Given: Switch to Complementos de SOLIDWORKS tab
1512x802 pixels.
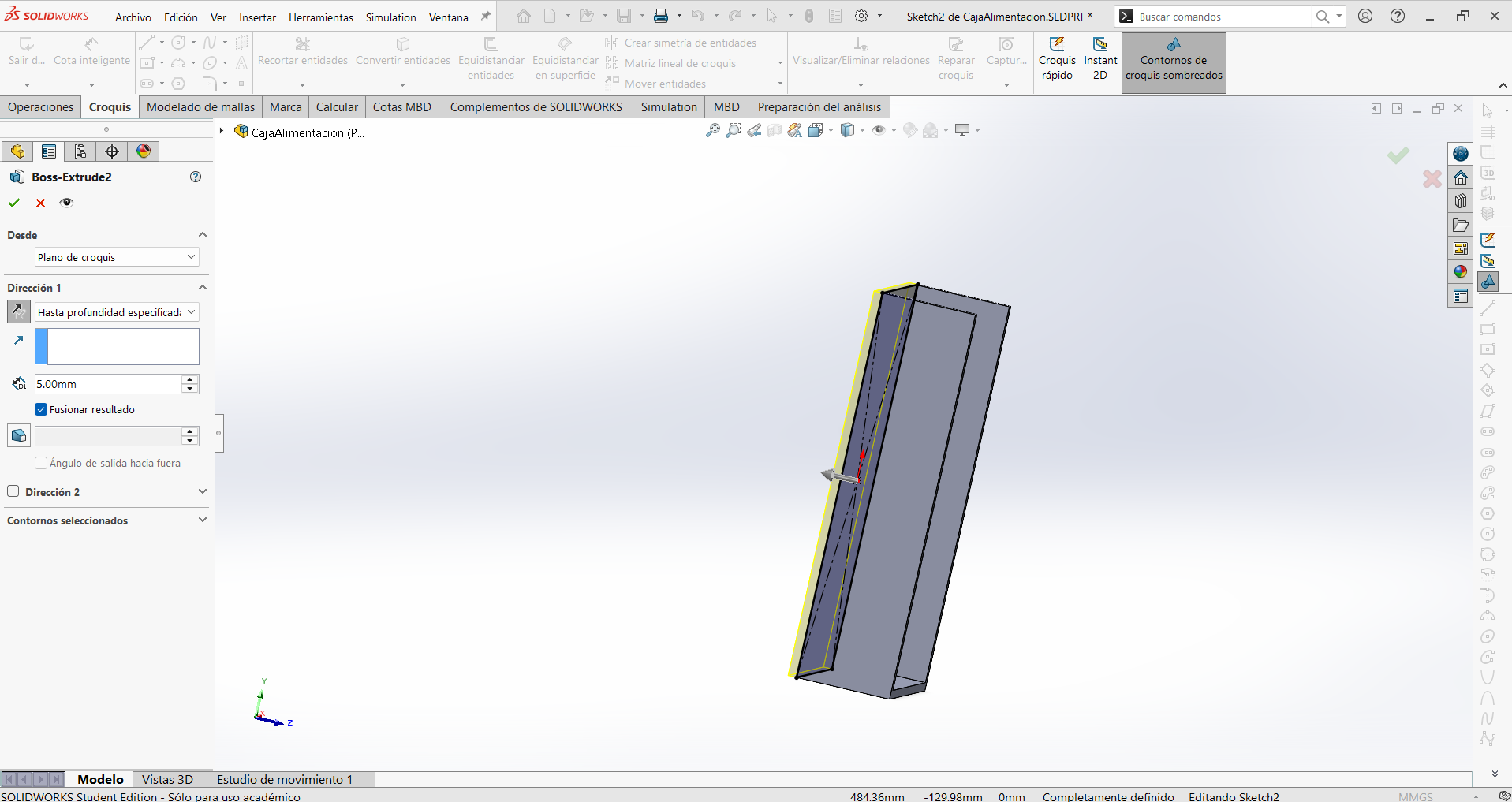Looking at the screenshot, I should coord(536,107).
